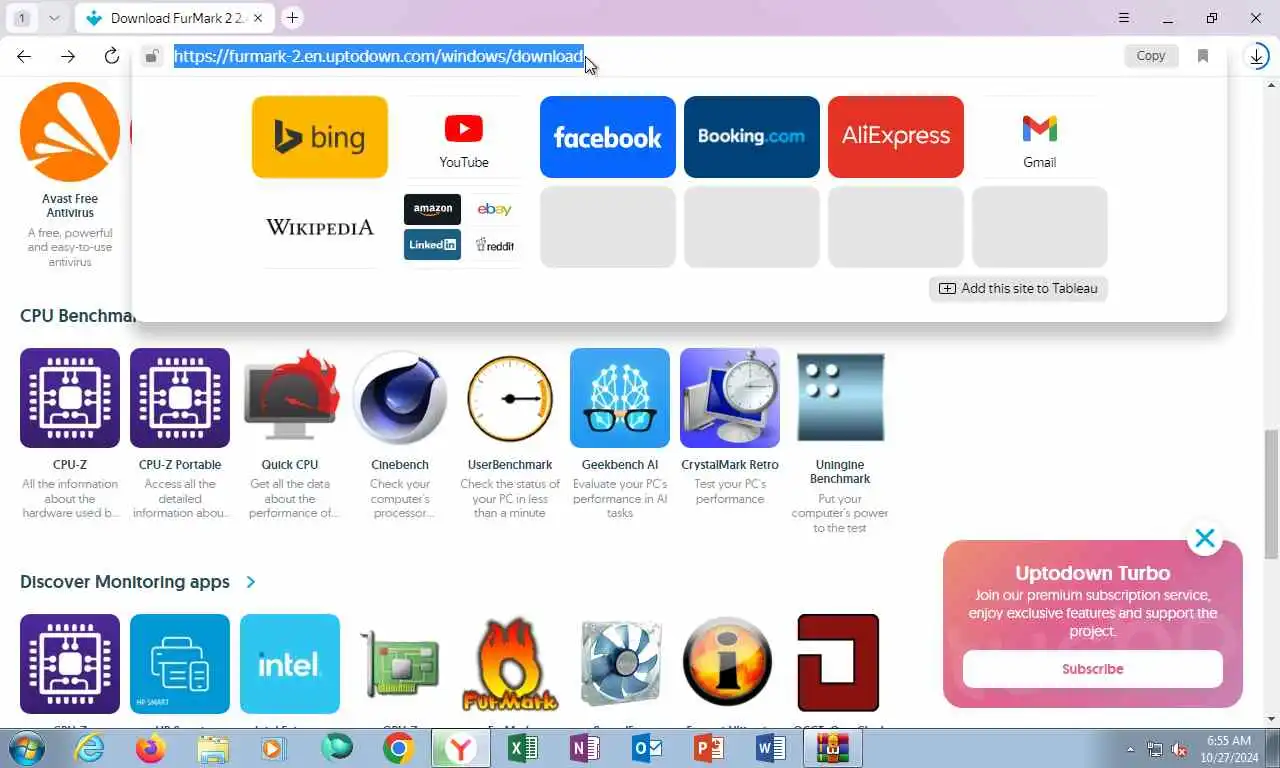The height and width of the screenshot is (768, 1280).
Task: Open the AliExpress tile
Action: click(896, 137)
